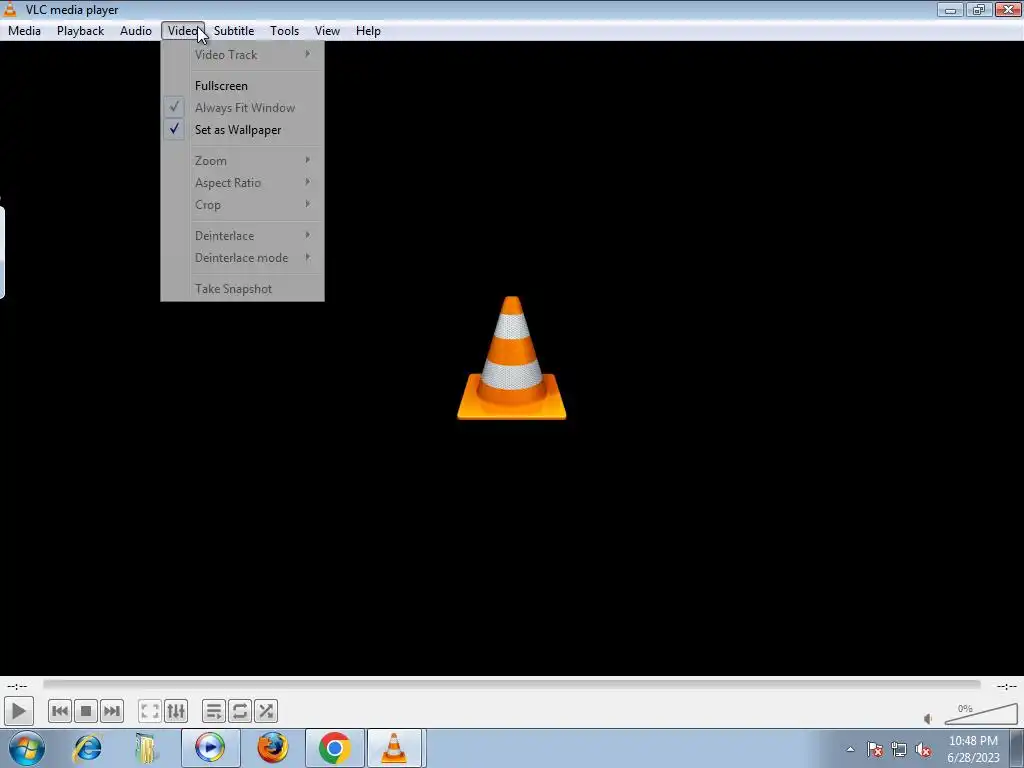Show hidden system tray icons
1024x768 pixels.
(850, 749)
